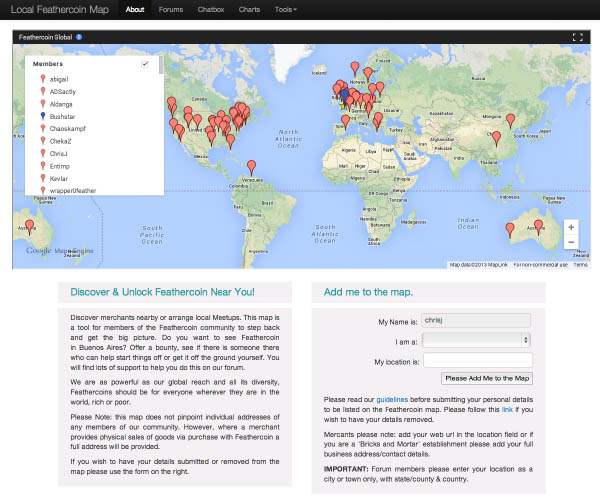Click the red pin next to ChekaZ
The width and height of the screenshot is (600, 503).
(43, 141)
